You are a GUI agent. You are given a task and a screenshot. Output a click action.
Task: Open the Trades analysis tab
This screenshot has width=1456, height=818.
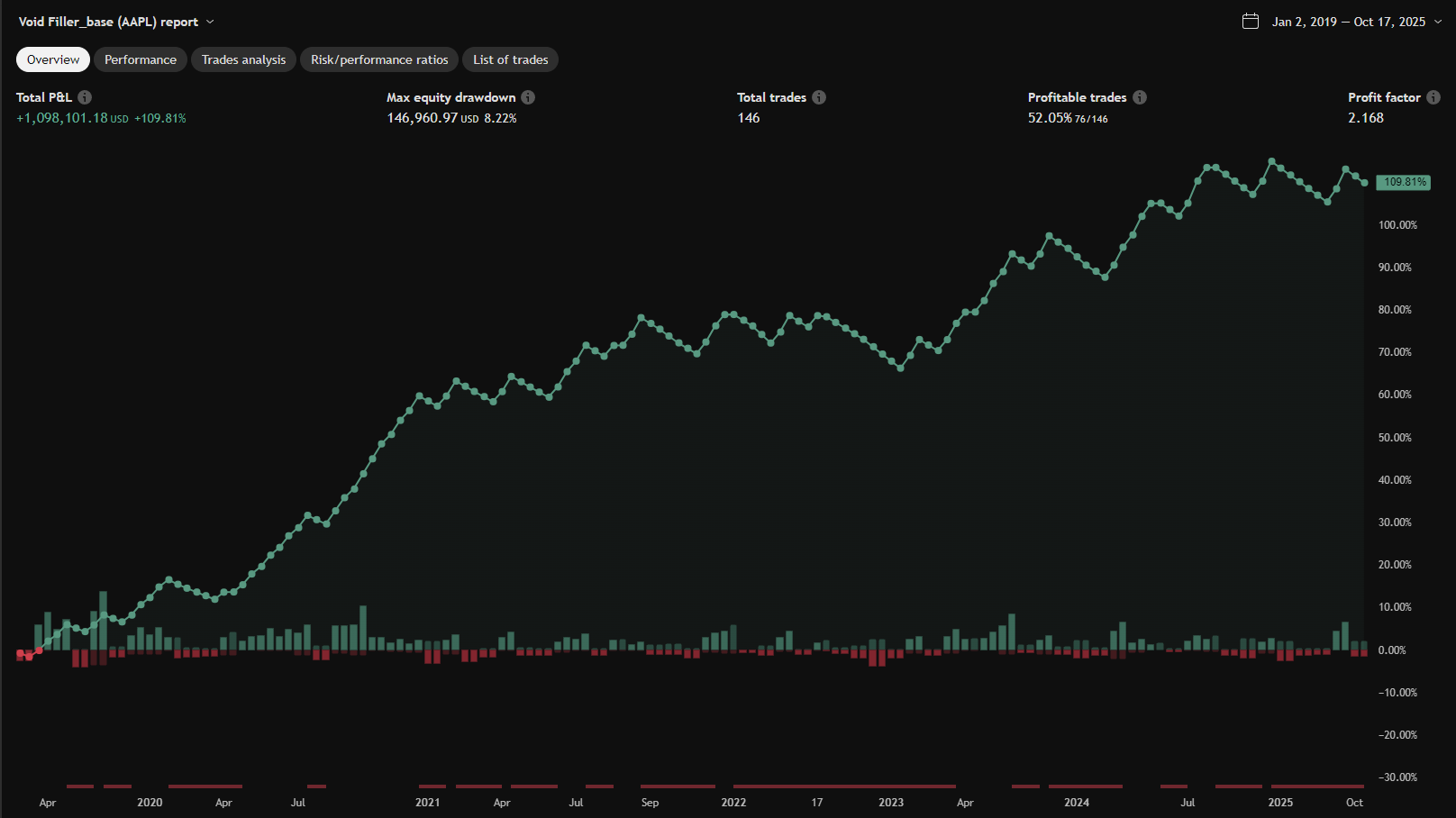click(243, 59)
